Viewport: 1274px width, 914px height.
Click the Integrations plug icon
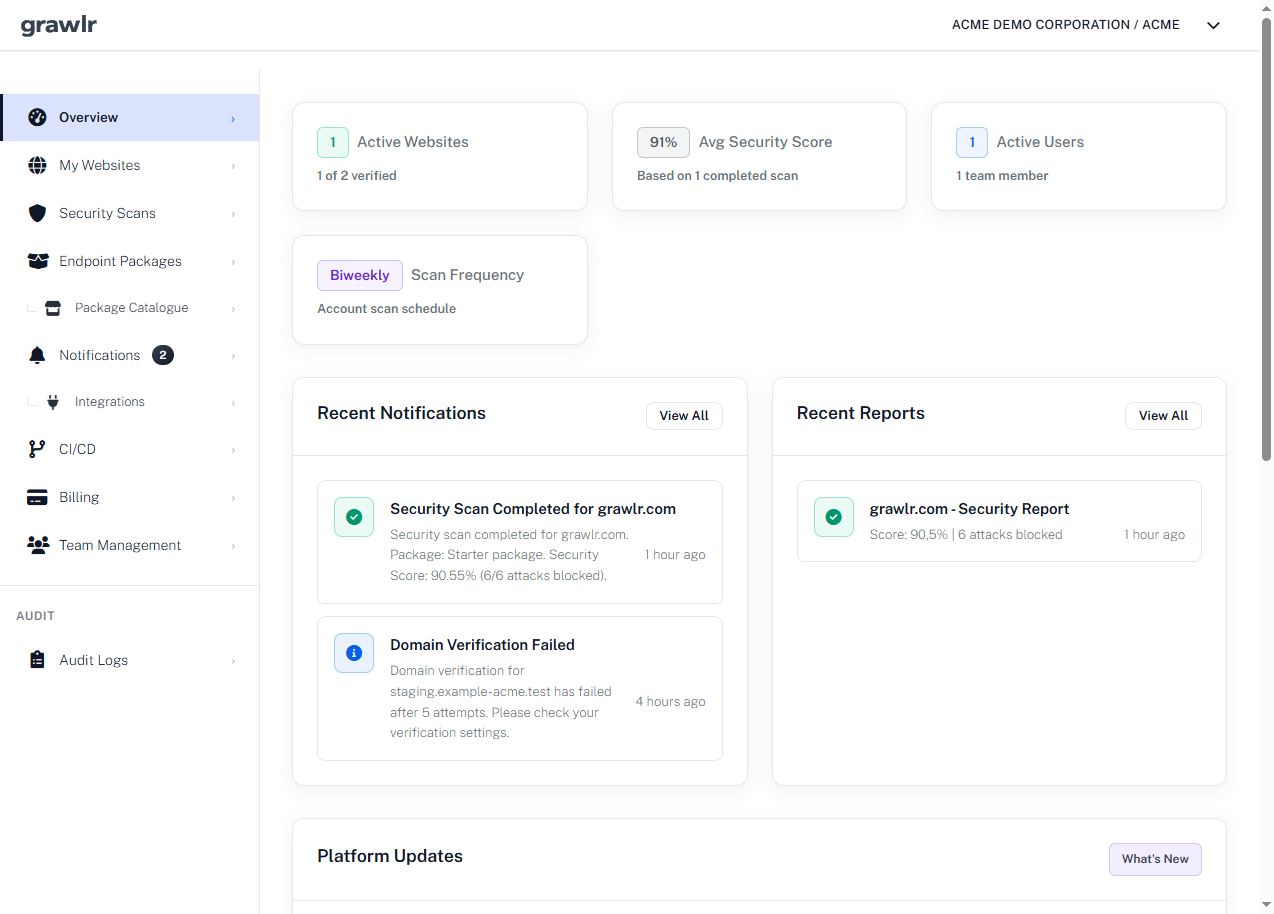pos(53,402)
